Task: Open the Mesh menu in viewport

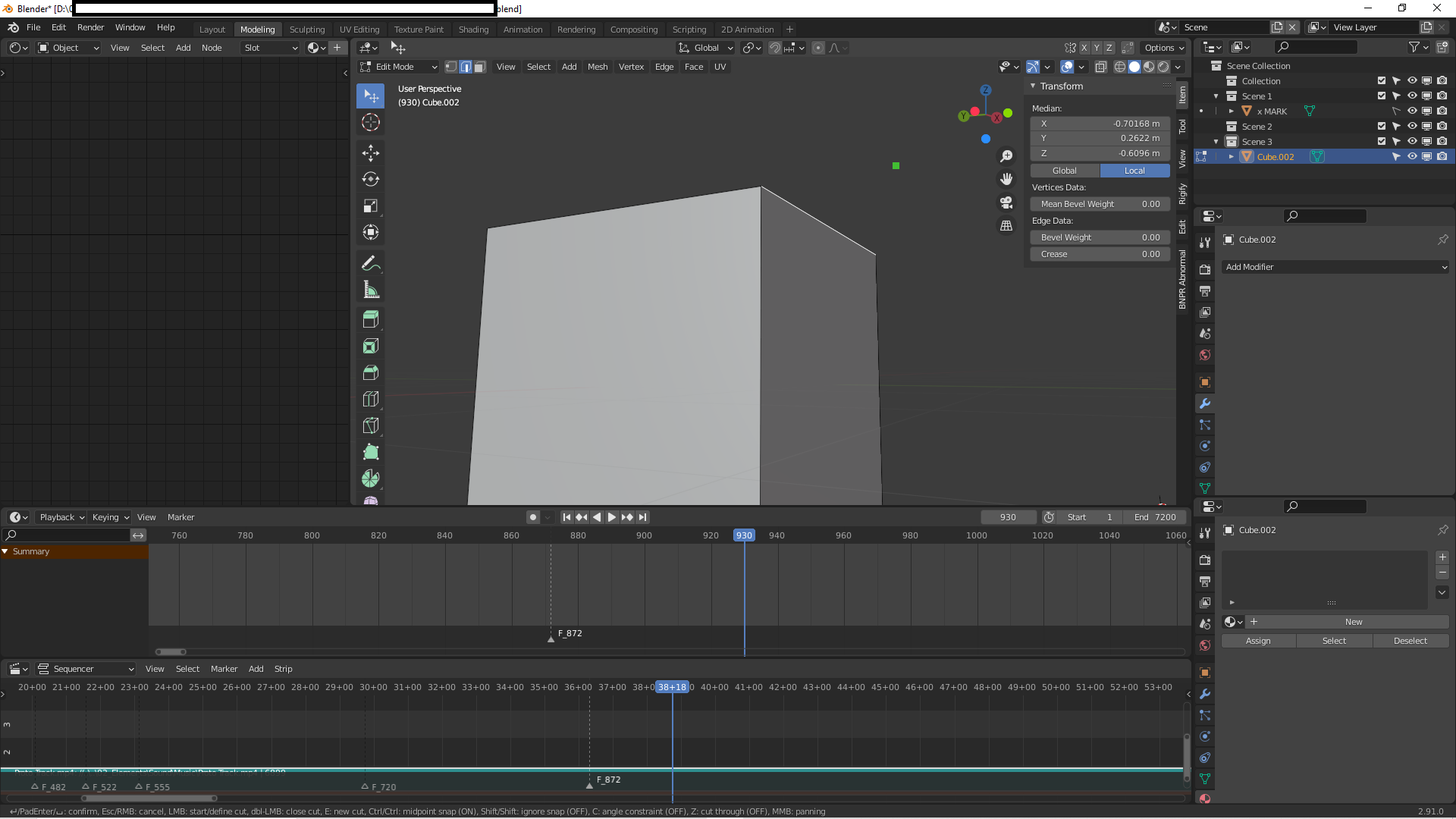Action: pos(598,67)
